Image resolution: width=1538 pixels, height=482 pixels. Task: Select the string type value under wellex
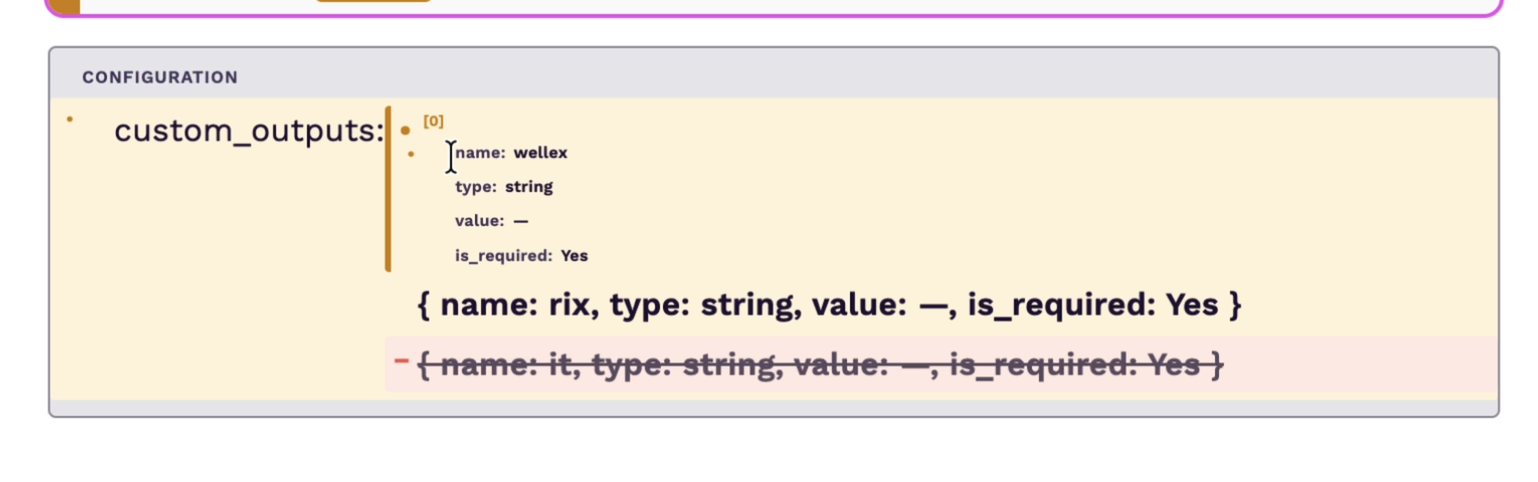pyautogui.click(x=529, y=187)
